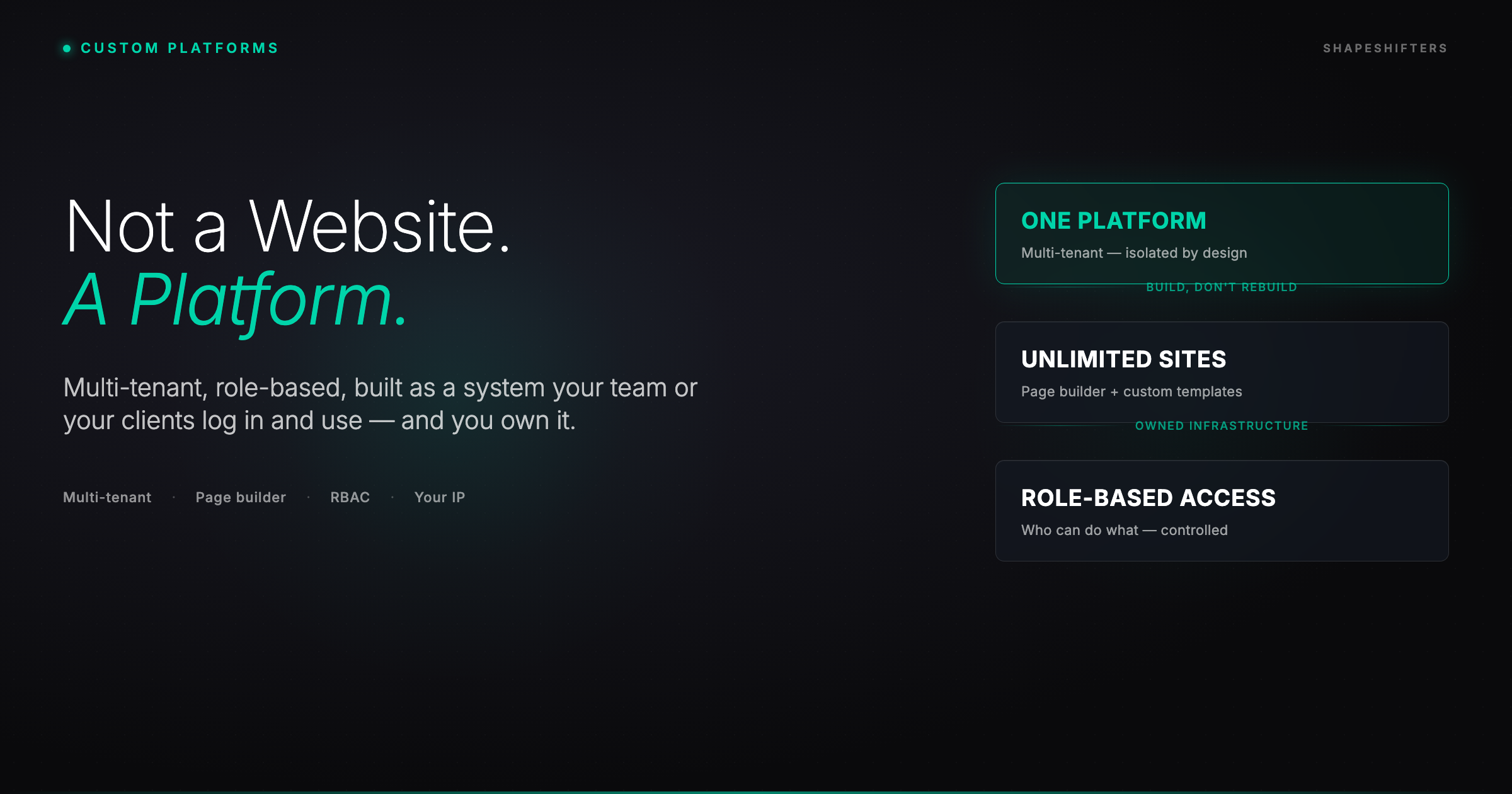Click the paragraph starting 'Multi-tenant, role-based, built'
This screenshot has height=794, width=1512.
[x=380, y=404]
